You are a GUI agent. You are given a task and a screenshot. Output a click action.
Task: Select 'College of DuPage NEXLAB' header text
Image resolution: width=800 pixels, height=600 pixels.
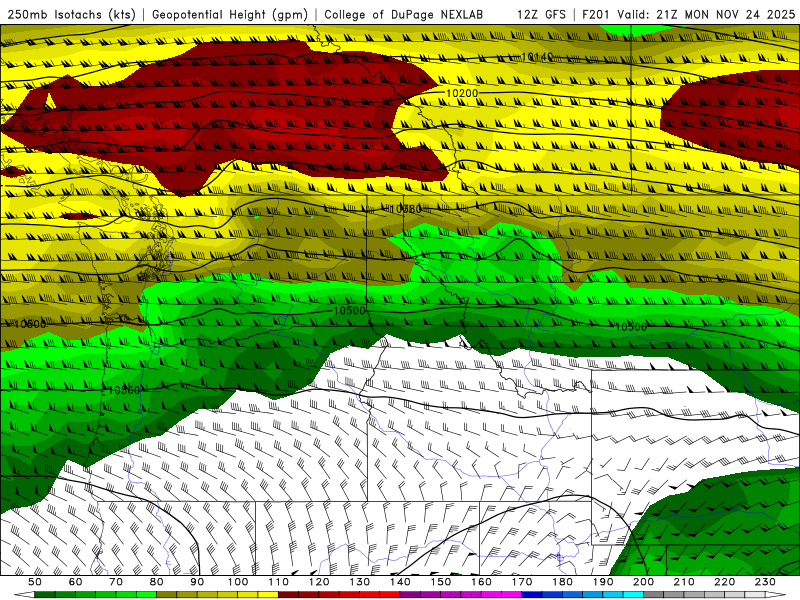click(404, 15)
